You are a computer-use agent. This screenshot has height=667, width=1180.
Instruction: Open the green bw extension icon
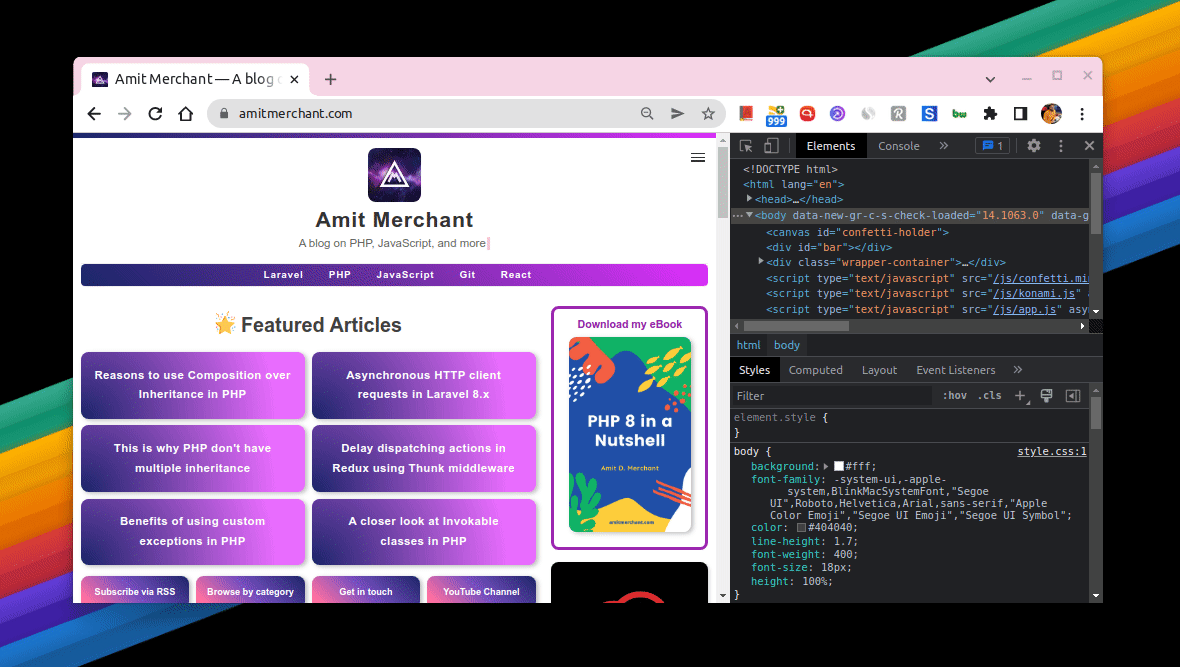click(x=959, y=114)
